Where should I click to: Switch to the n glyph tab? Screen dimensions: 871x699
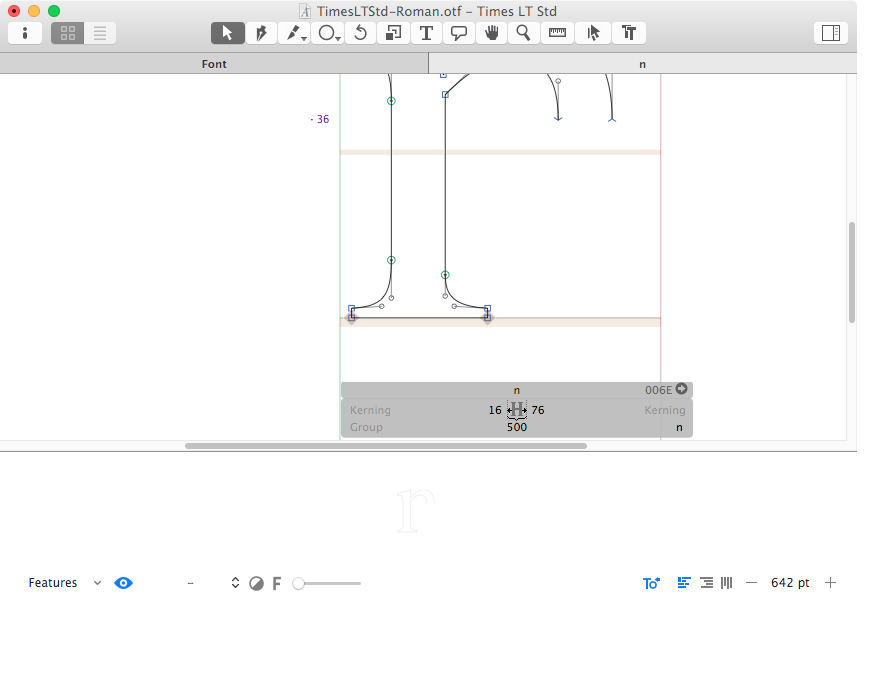click(x=642, y=64)
